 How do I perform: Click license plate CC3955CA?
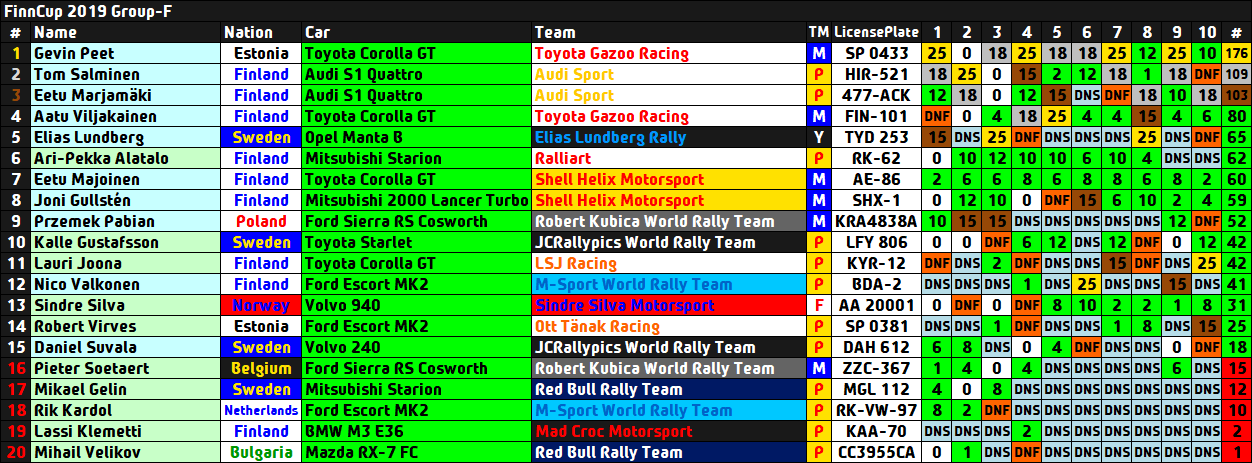point(877,452)
